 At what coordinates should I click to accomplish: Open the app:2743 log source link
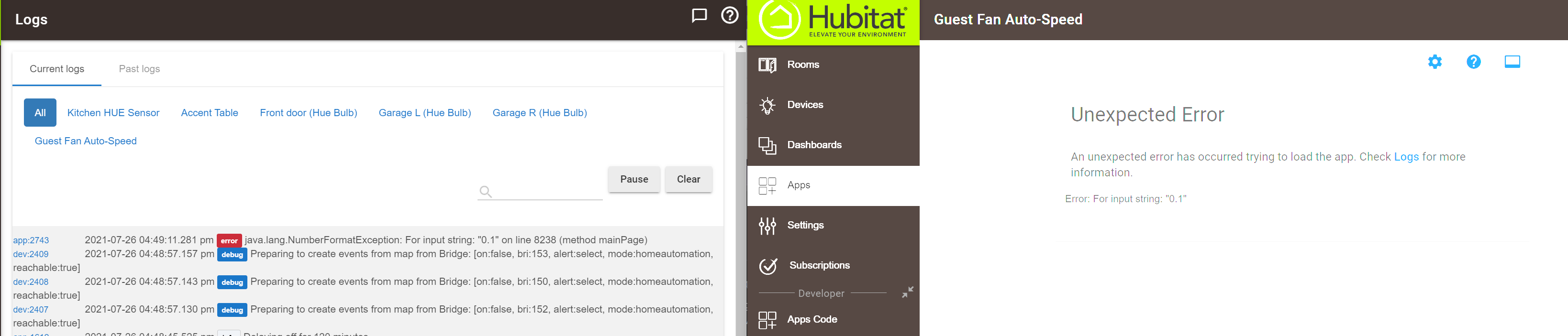[x=31, y=240]
